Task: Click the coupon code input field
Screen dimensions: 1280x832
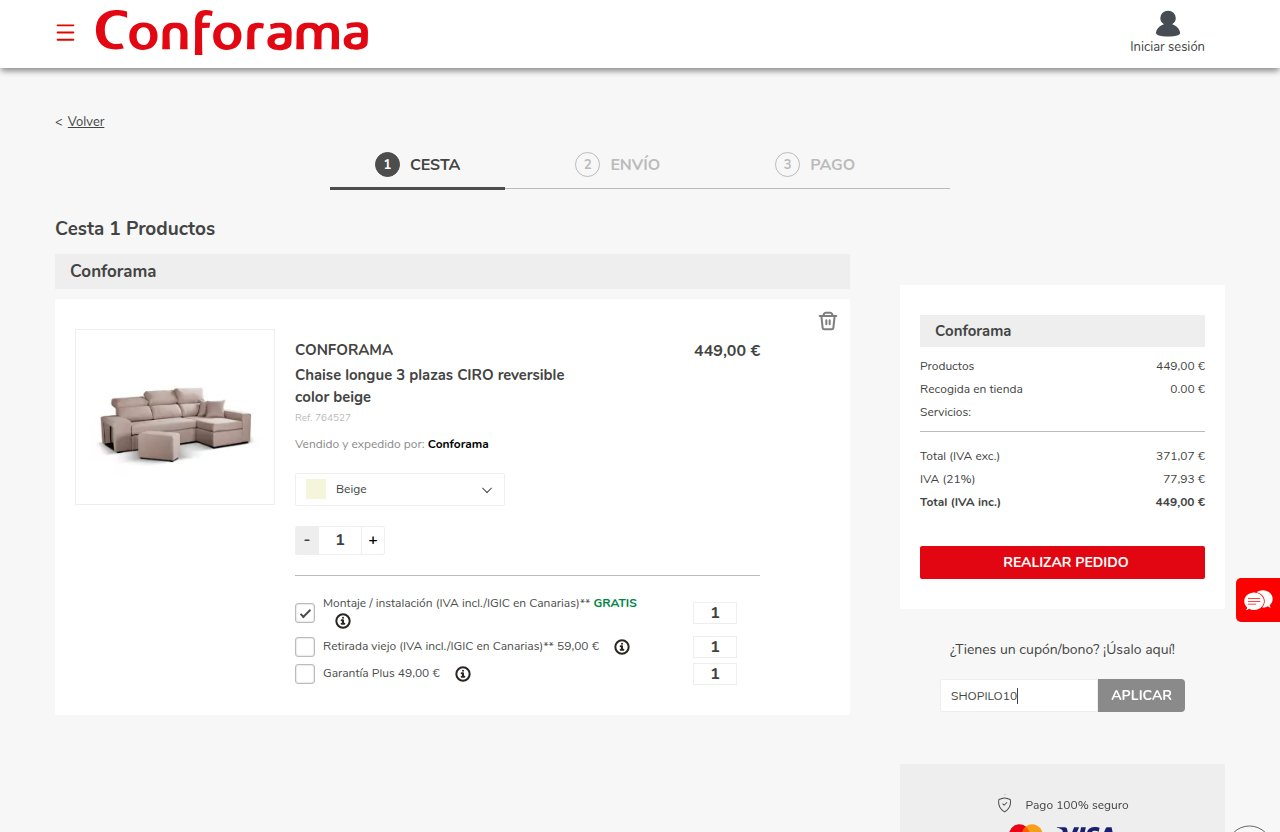Action: [1019, 695]
